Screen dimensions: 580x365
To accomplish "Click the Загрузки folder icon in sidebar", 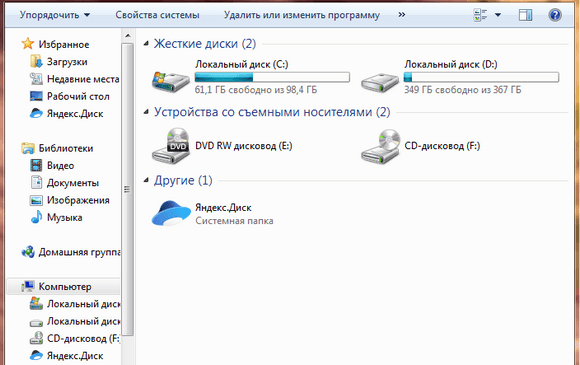I will [x=36, y=61].
